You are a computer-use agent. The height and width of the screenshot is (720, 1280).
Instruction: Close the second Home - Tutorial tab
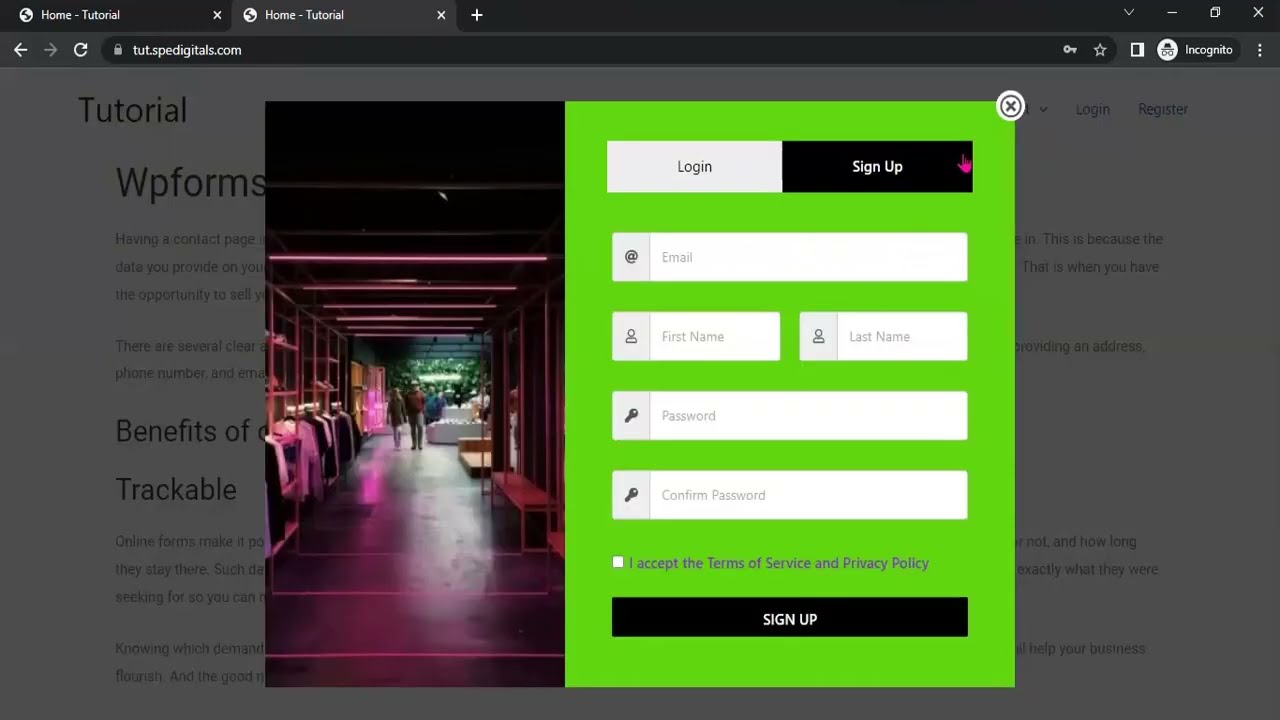[x=441, y=15]
